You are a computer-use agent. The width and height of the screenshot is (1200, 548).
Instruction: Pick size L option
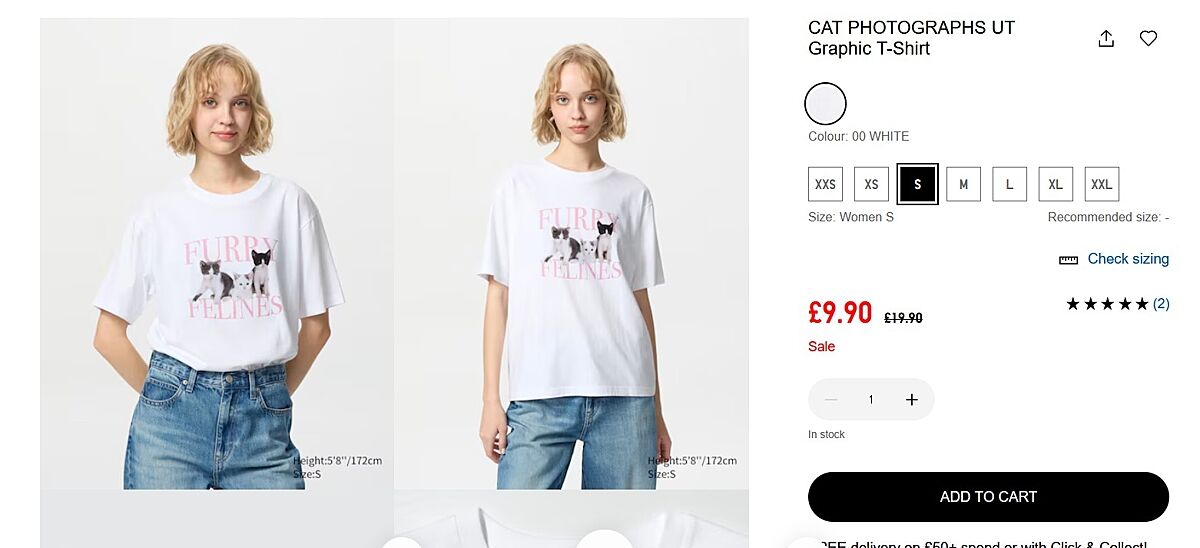coord(1009,185)
